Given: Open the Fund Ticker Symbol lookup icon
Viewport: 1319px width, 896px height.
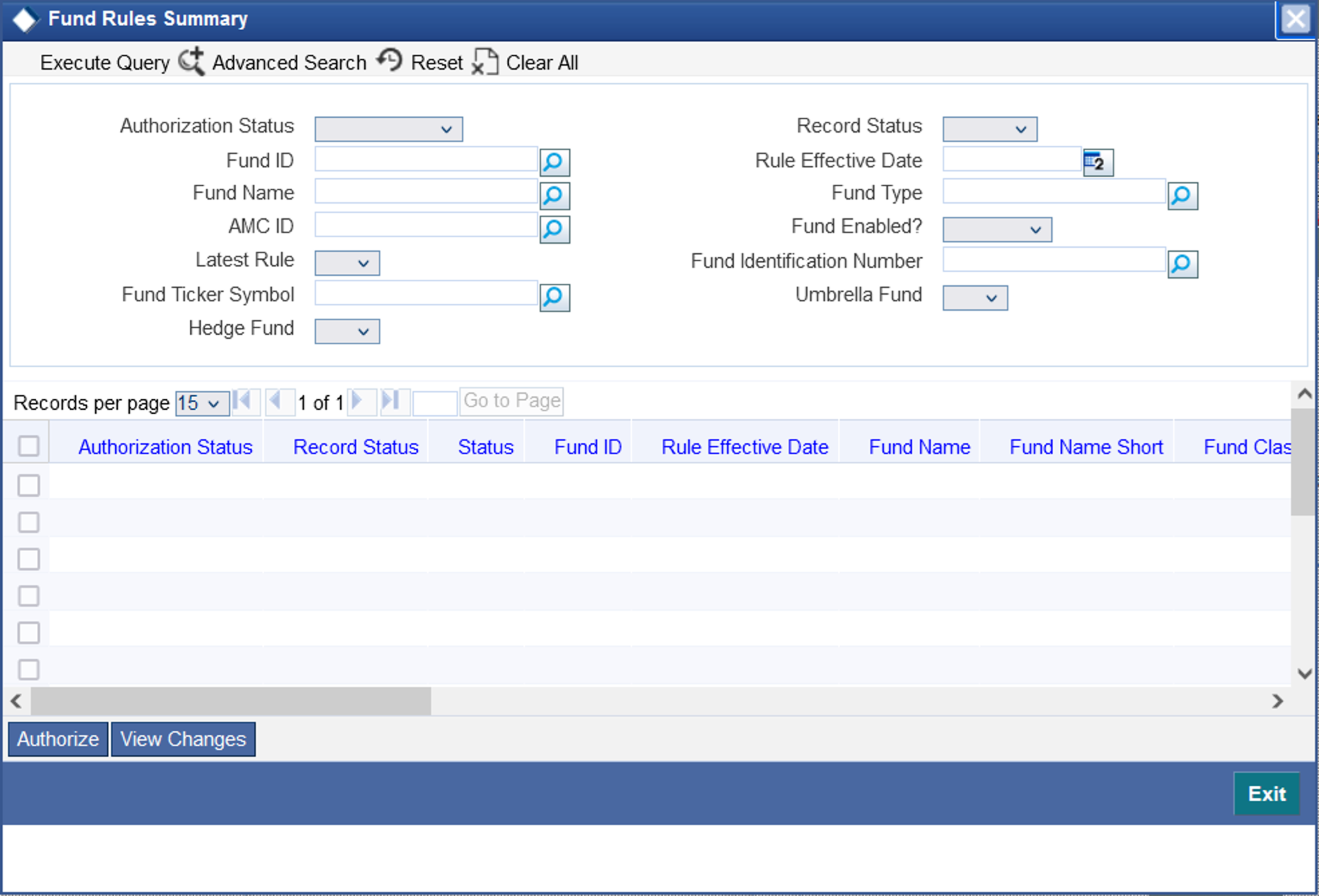Looking at the screenshot, I should click(554, 297).
